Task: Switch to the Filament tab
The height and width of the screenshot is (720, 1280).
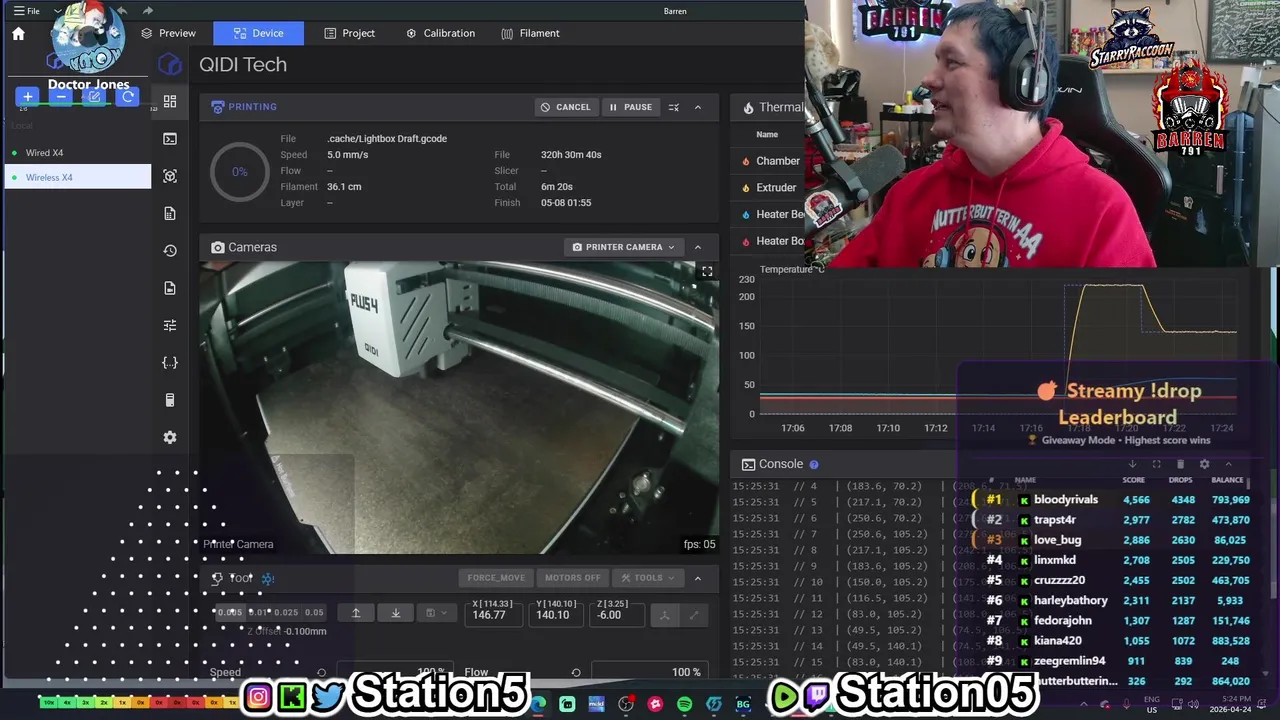Action: (x=531, y=33)
